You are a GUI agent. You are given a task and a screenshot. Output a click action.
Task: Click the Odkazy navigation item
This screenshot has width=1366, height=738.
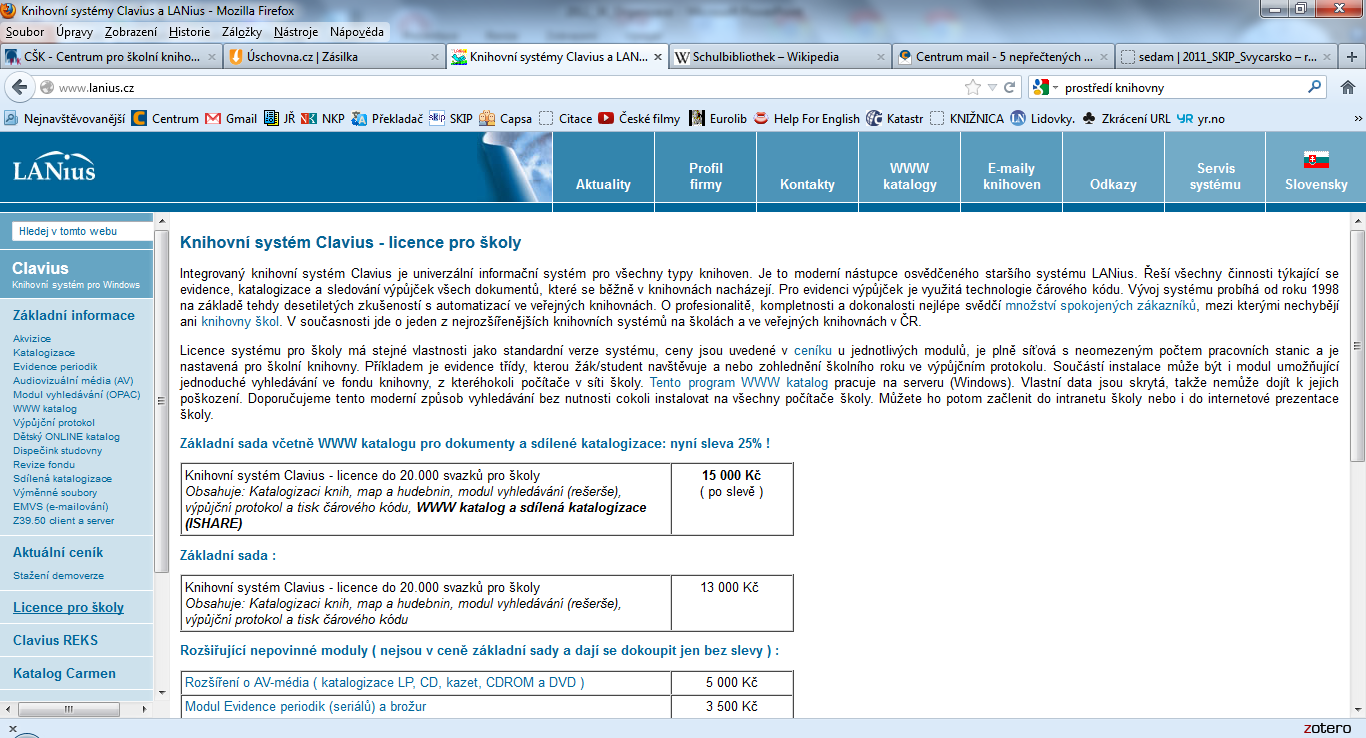point(1114,184)
